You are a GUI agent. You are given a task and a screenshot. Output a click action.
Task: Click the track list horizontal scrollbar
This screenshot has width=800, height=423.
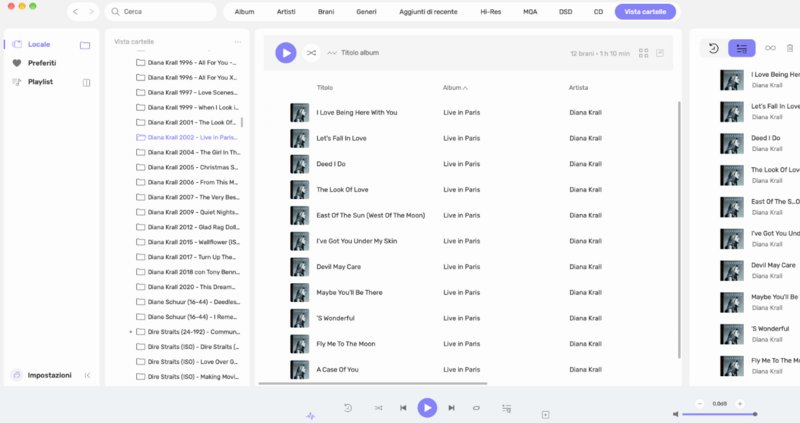[373, 383]
